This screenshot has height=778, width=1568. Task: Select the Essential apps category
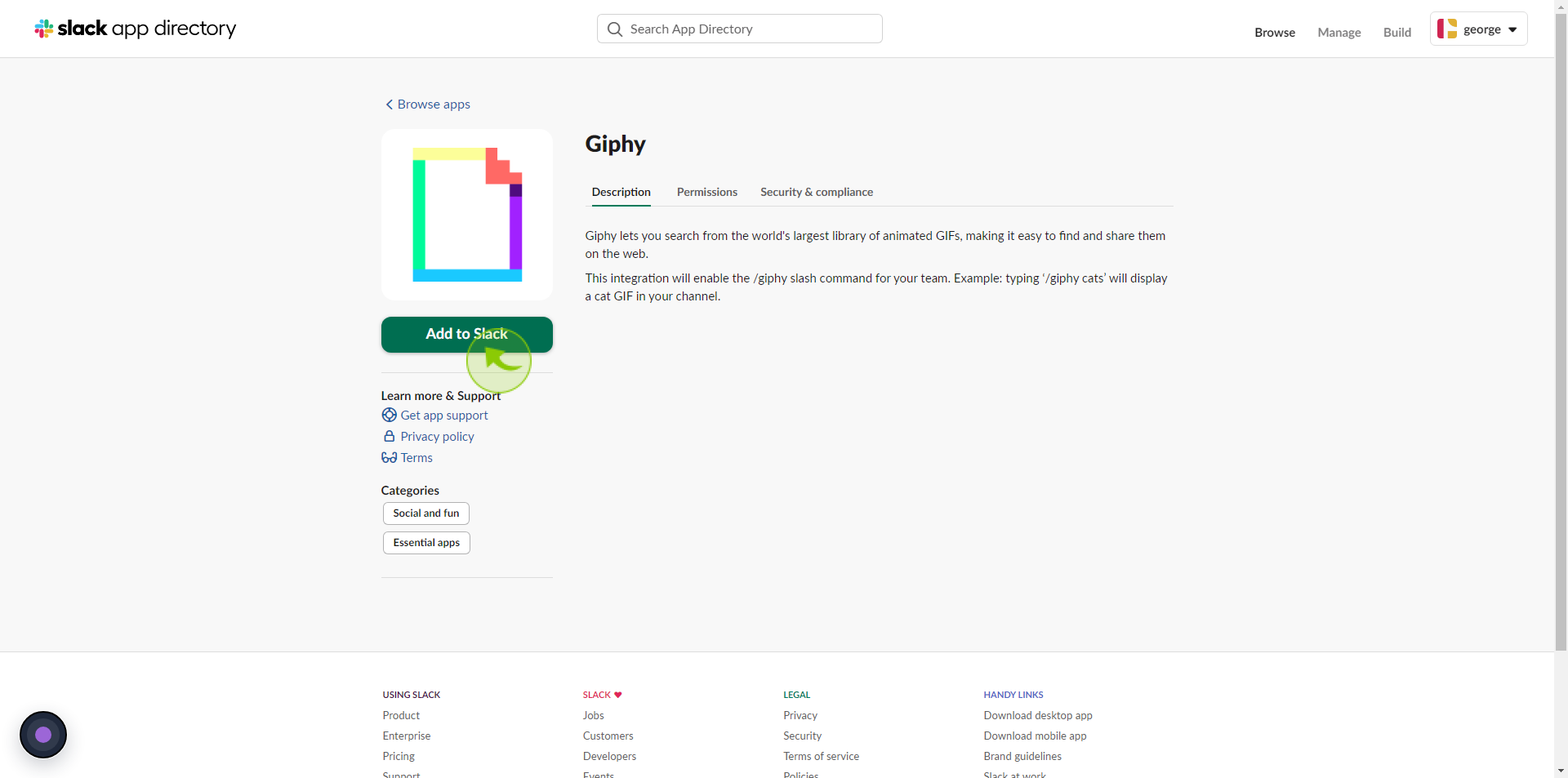coord(426,543)
